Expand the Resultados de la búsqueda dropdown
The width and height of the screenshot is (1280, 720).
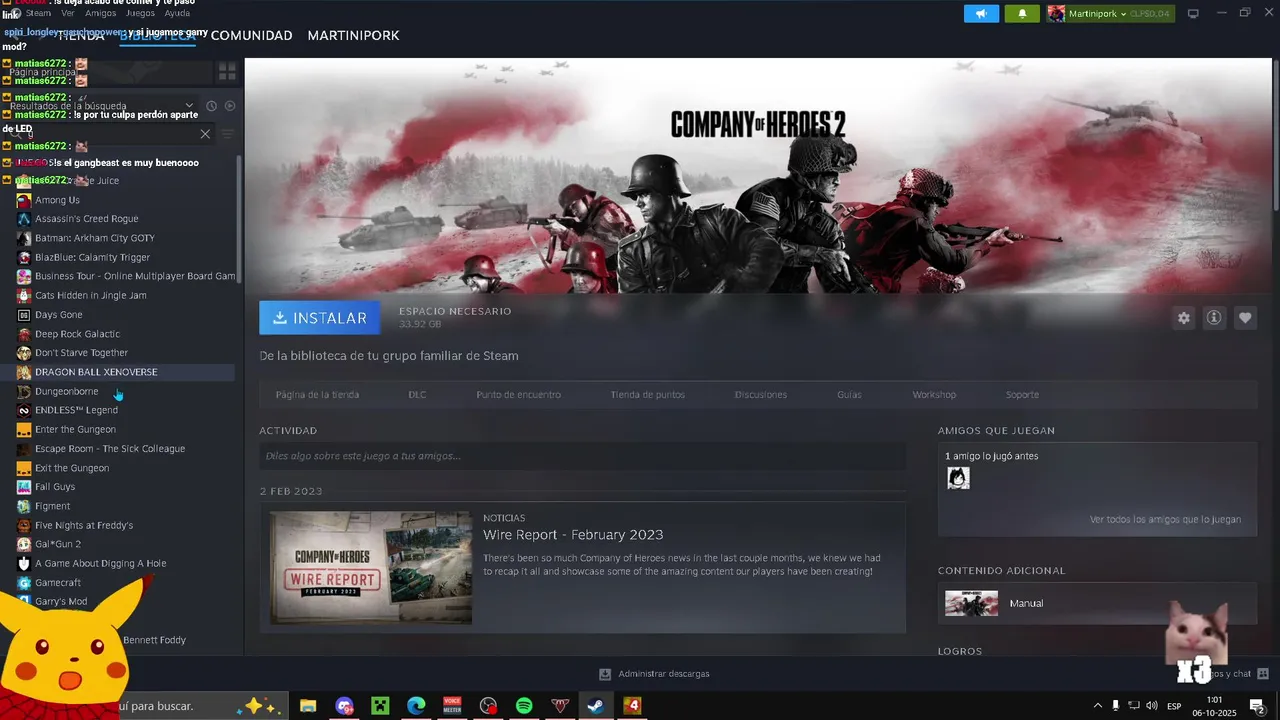[x=189, y=106]
